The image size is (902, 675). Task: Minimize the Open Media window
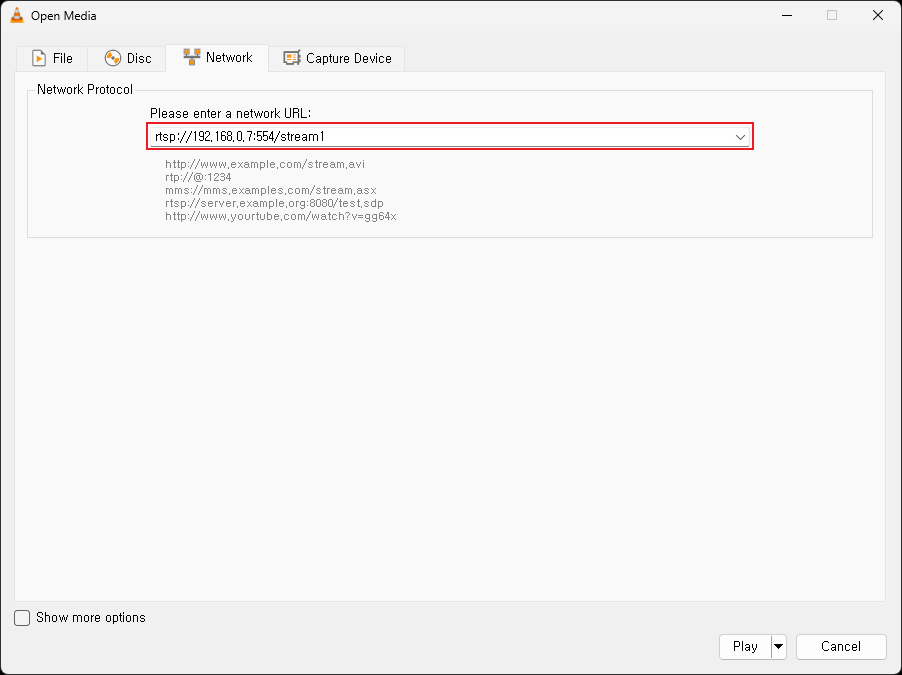tap(785, 16)
